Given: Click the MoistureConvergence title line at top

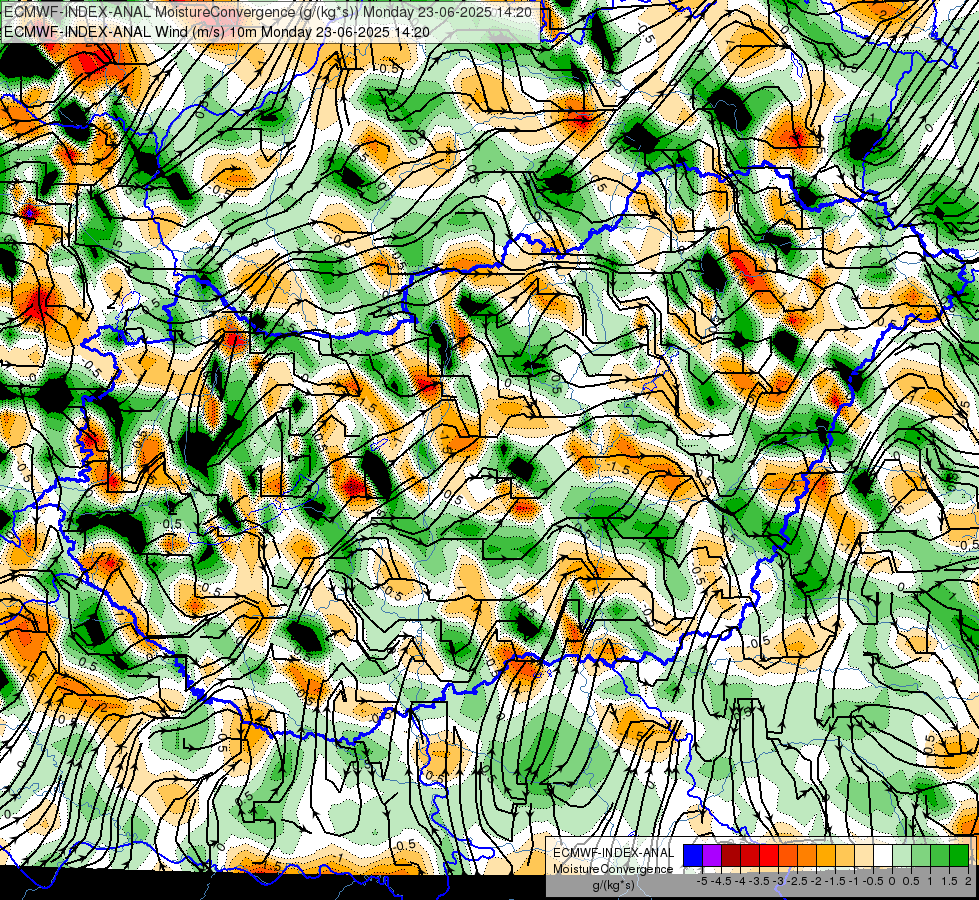Looking at the screenshot, I should pos(268,12).
